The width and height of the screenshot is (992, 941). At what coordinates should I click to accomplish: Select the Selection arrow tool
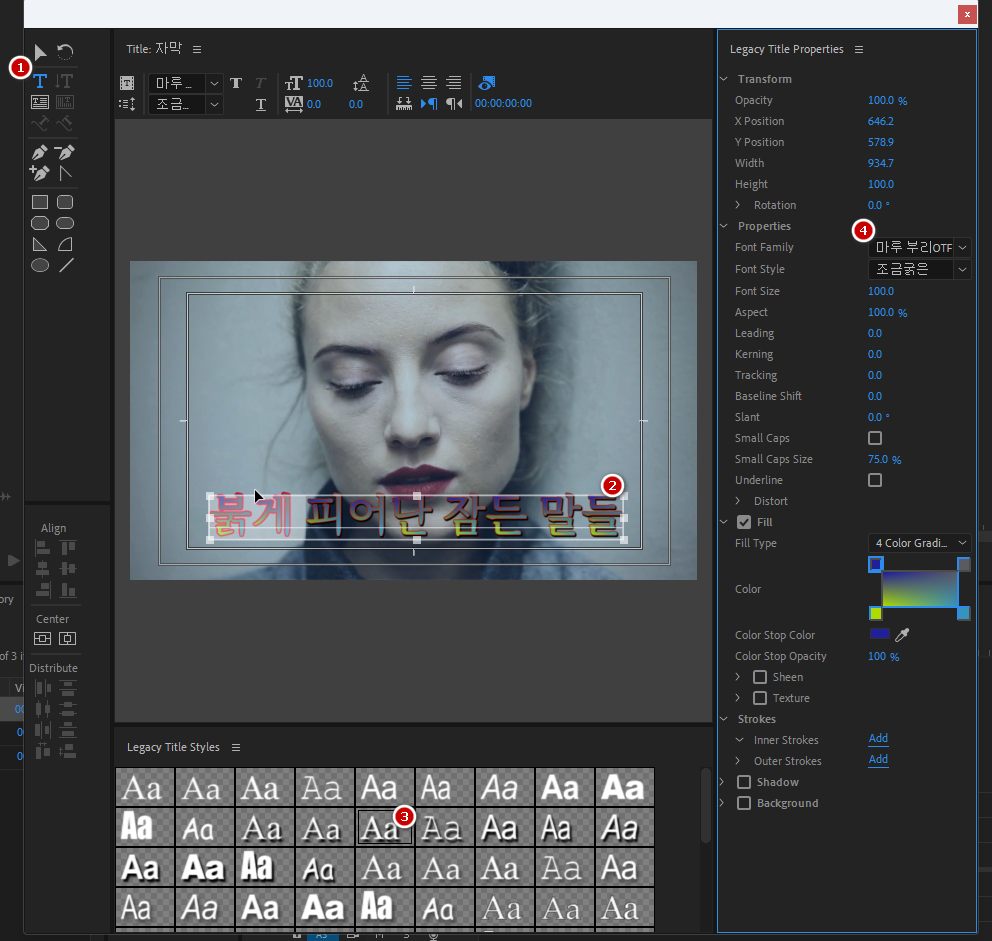click(40, 52)
